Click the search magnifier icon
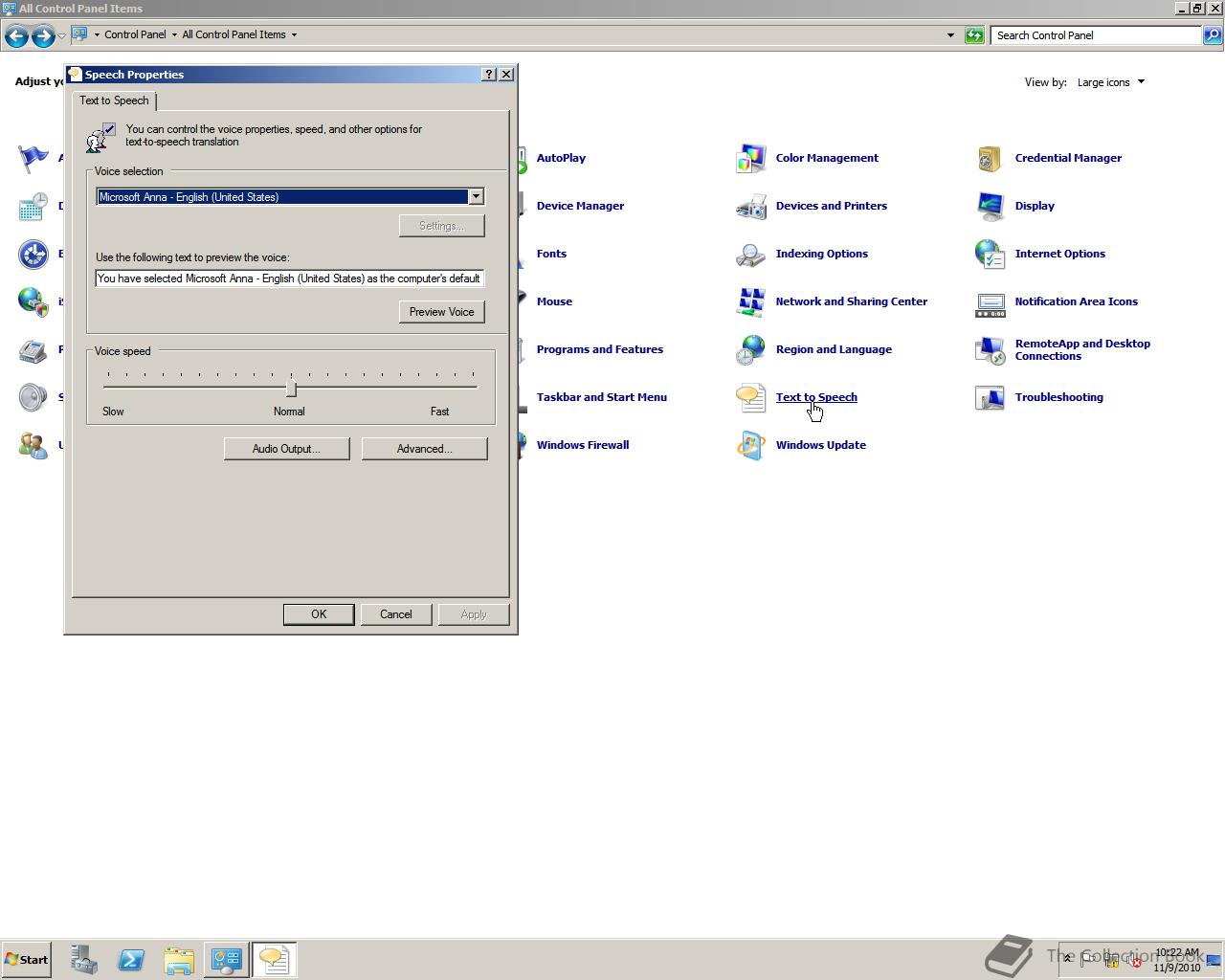The width and height of the screenshot is (1225, 980). 1213,35
